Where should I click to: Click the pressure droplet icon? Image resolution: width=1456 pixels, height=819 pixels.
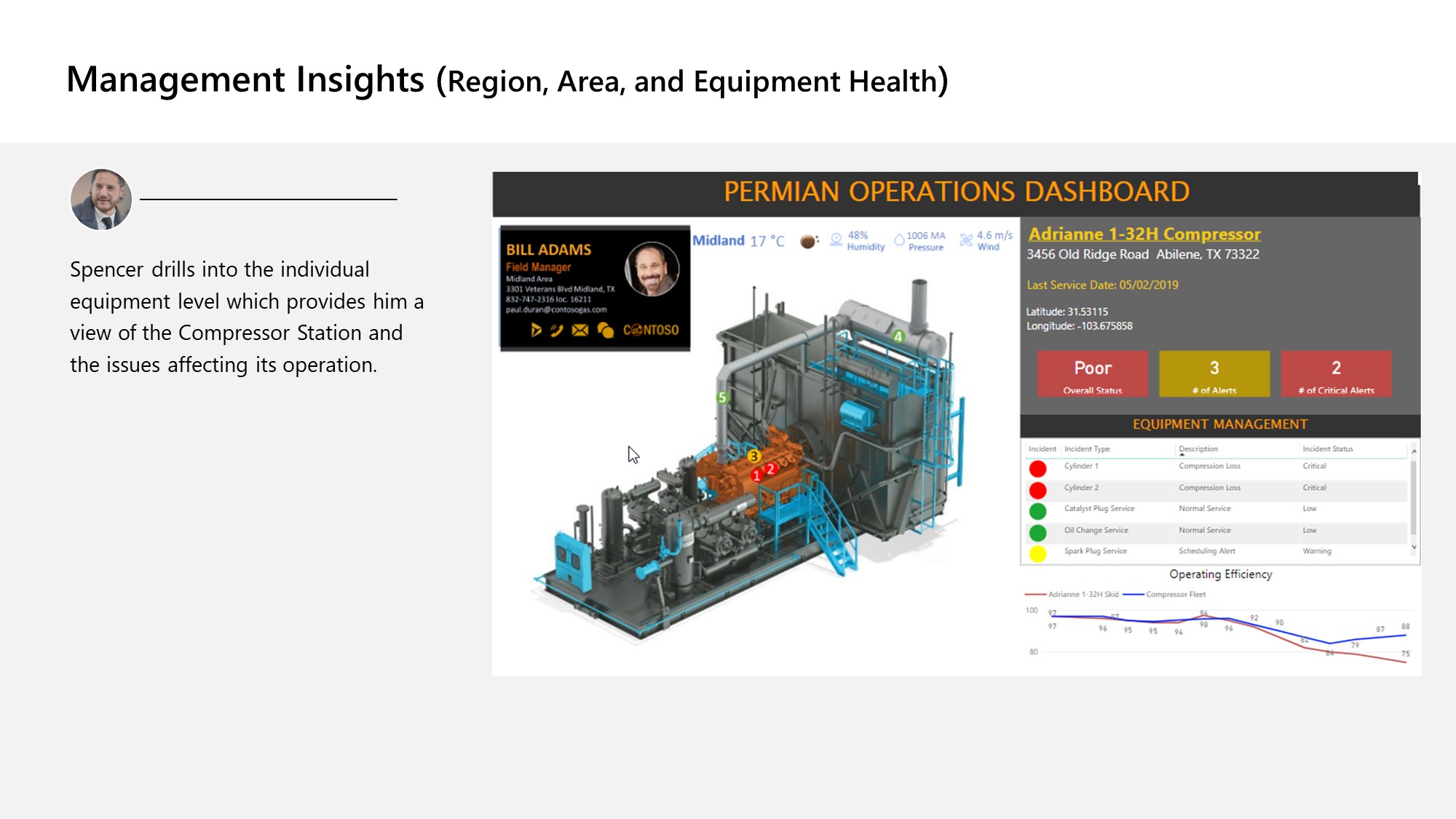[899, 240]
